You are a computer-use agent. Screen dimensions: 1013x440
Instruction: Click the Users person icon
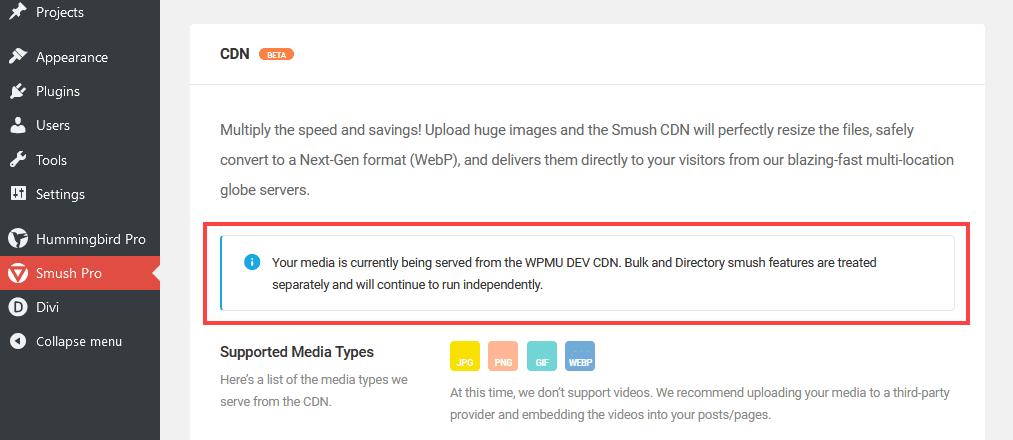pyautogui.click(x=17, y=125)
